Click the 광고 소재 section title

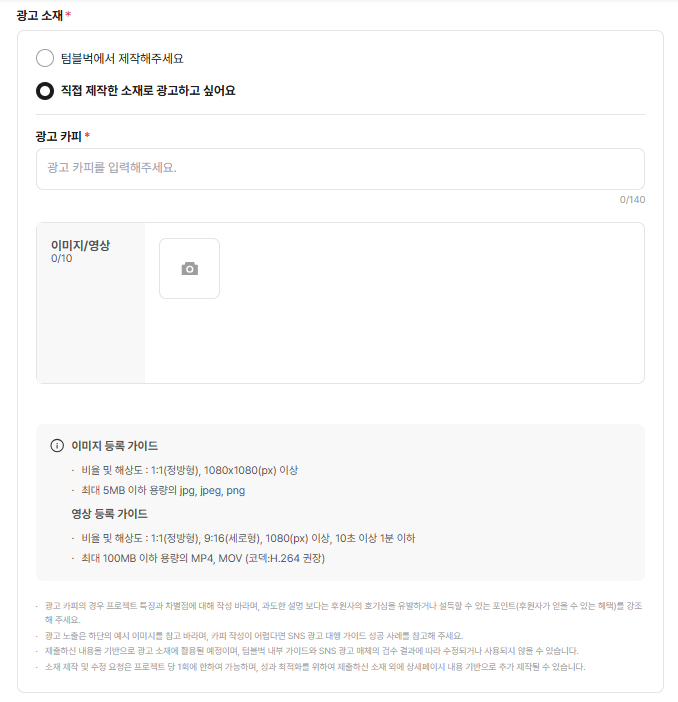pyautogui.click(x=40, y=15)
